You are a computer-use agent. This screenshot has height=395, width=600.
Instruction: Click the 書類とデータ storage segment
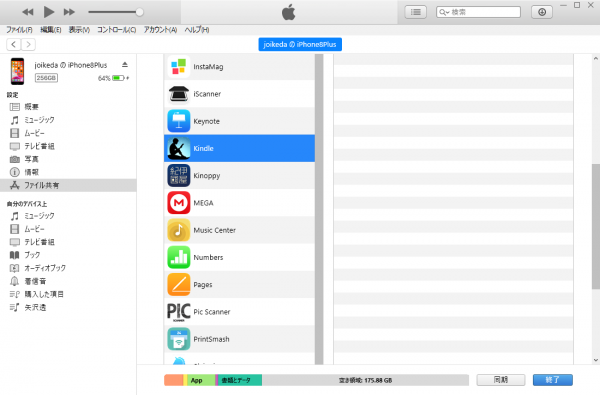[239, 380]
